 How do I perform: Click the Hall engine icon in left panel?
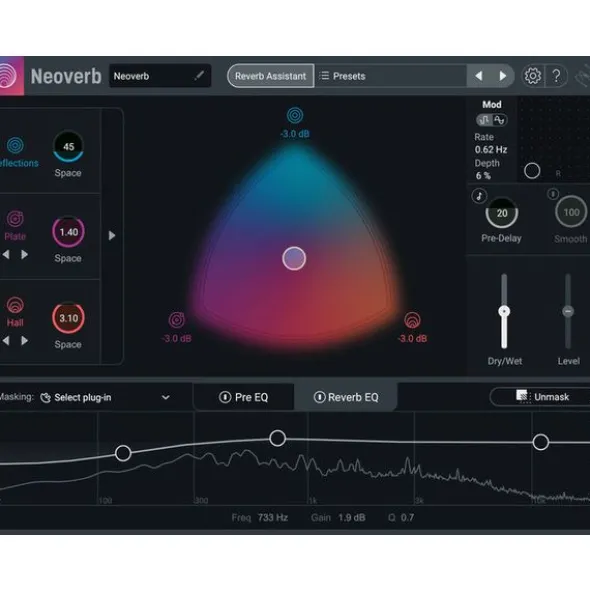[15, 305]
